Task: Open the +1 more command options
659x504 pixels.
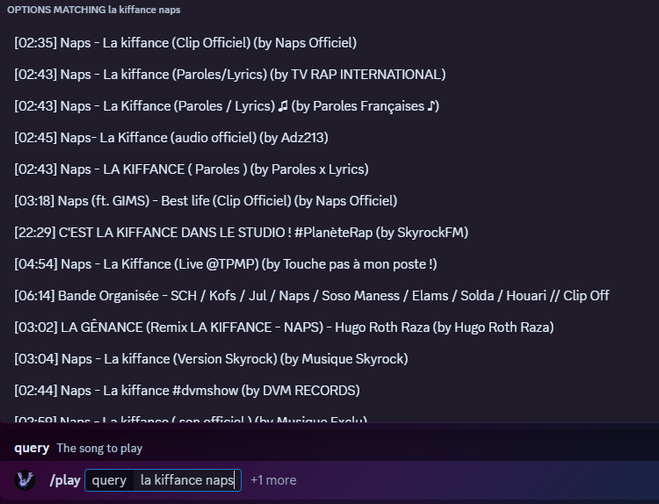Action: (273, 480)
